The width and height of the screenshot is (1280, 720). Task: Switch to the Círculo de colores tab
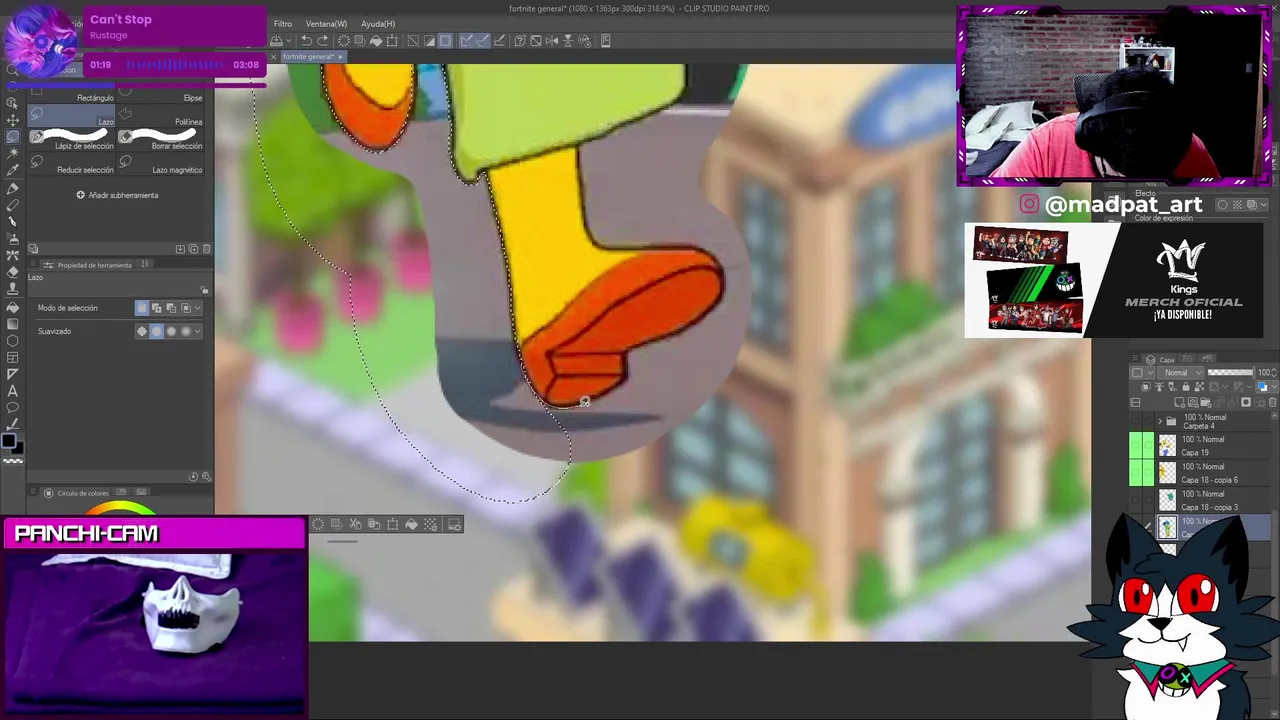(77, 493)
